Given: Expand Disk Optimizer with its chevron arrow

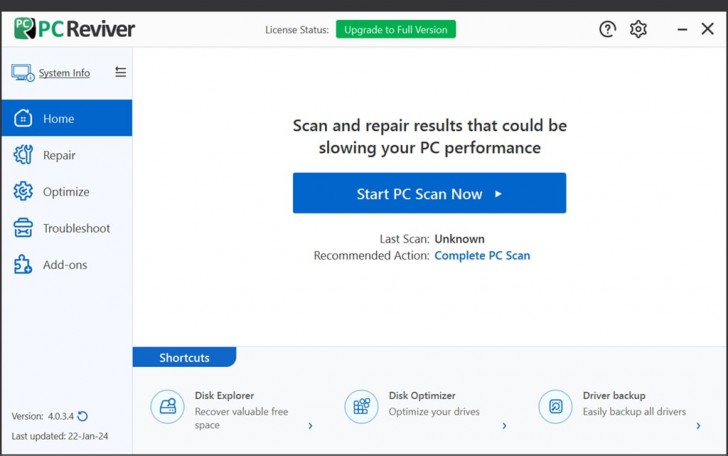Looking at the screenshot, I should tap(504, 425).
